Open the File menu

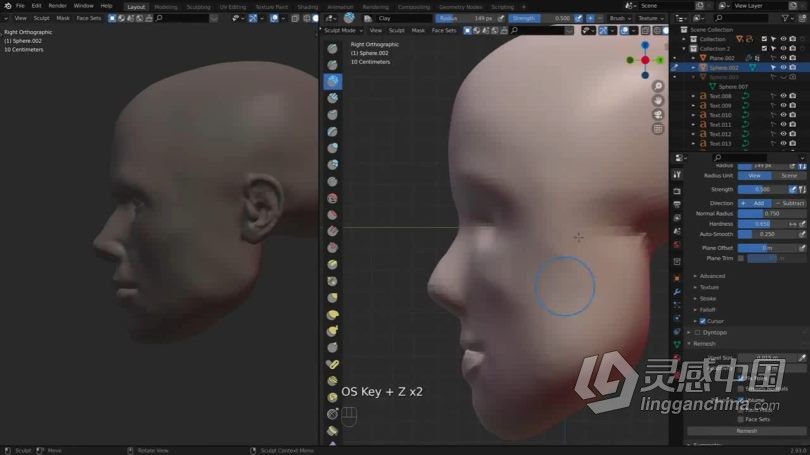click(20, 6)
